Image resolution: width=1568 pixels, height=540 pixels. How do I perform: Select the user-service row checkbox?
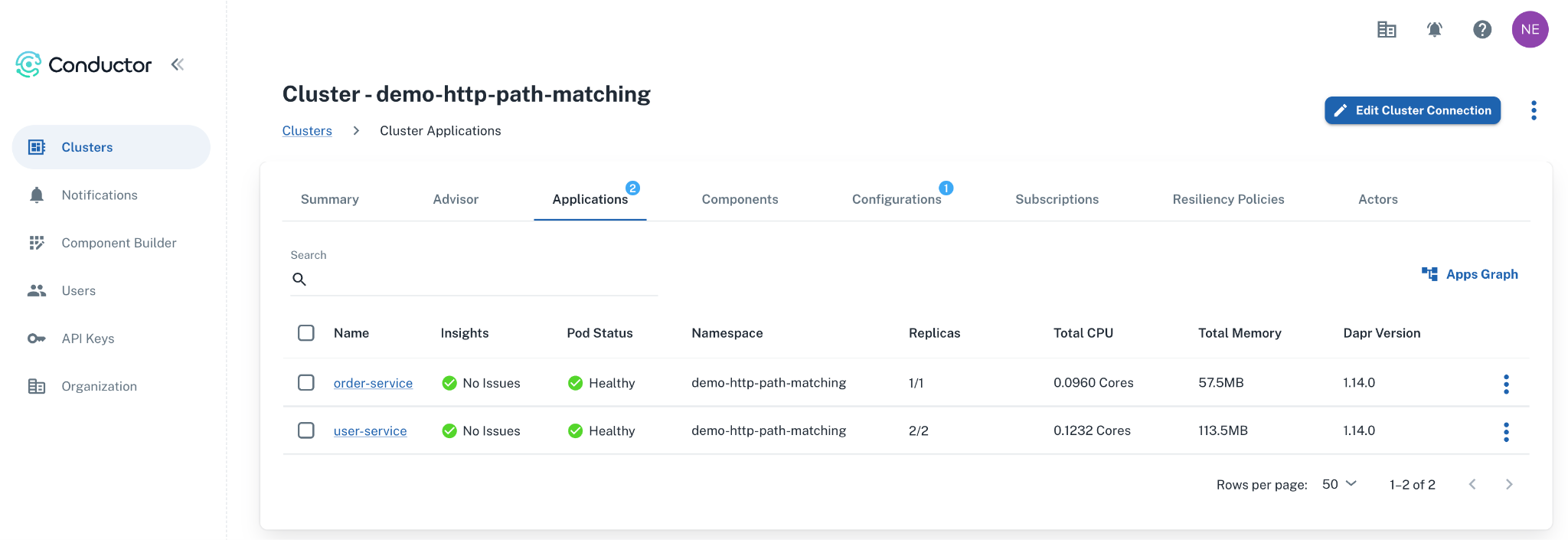point(306,430)
